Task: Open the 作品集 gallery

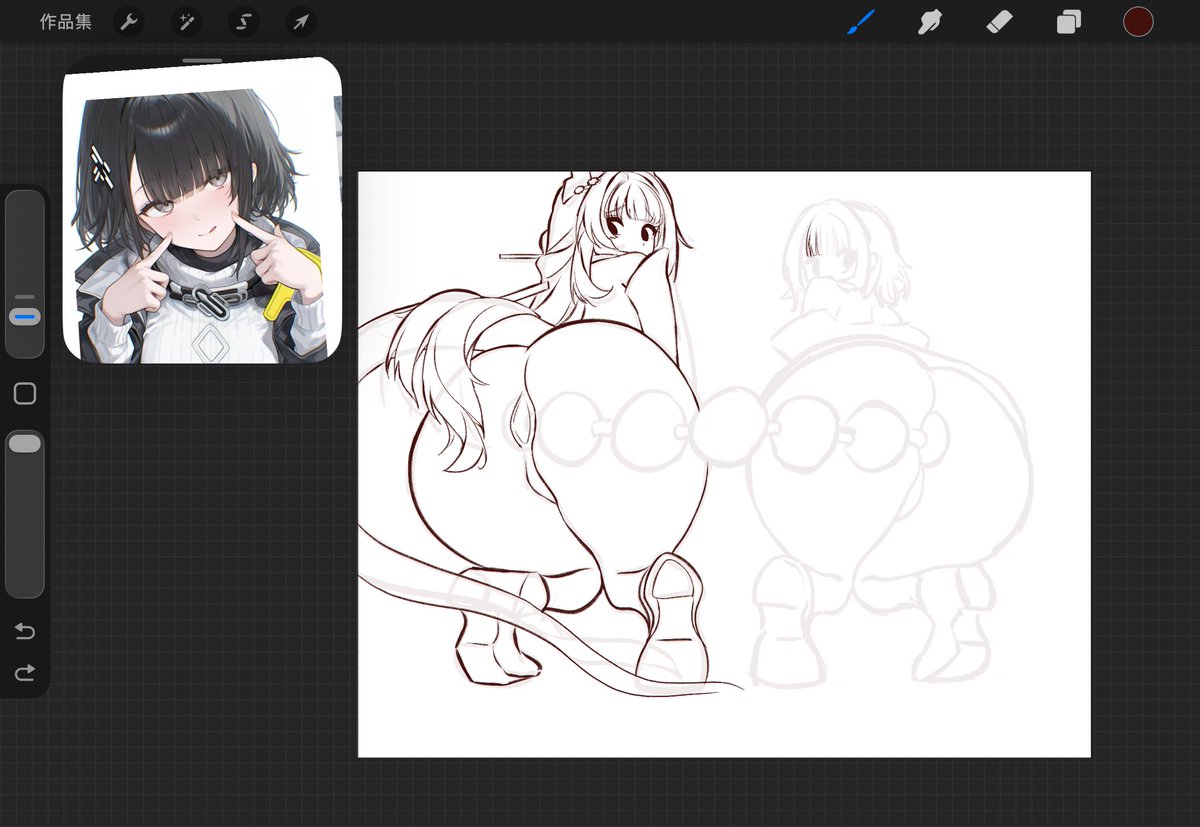Action: (66, 22)
